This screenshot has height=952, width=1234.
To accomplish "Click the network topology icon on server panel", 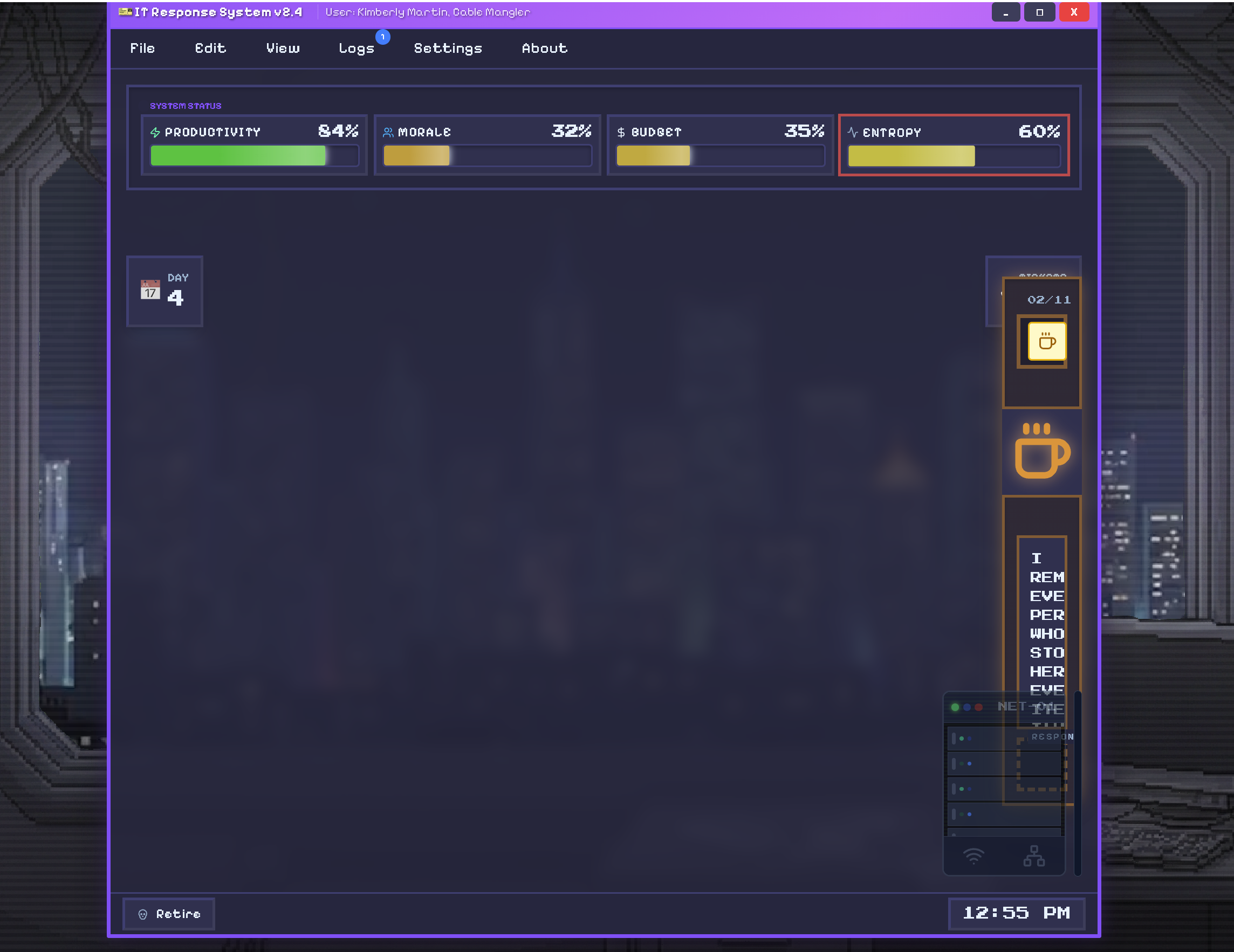I will pos(1033,856).
